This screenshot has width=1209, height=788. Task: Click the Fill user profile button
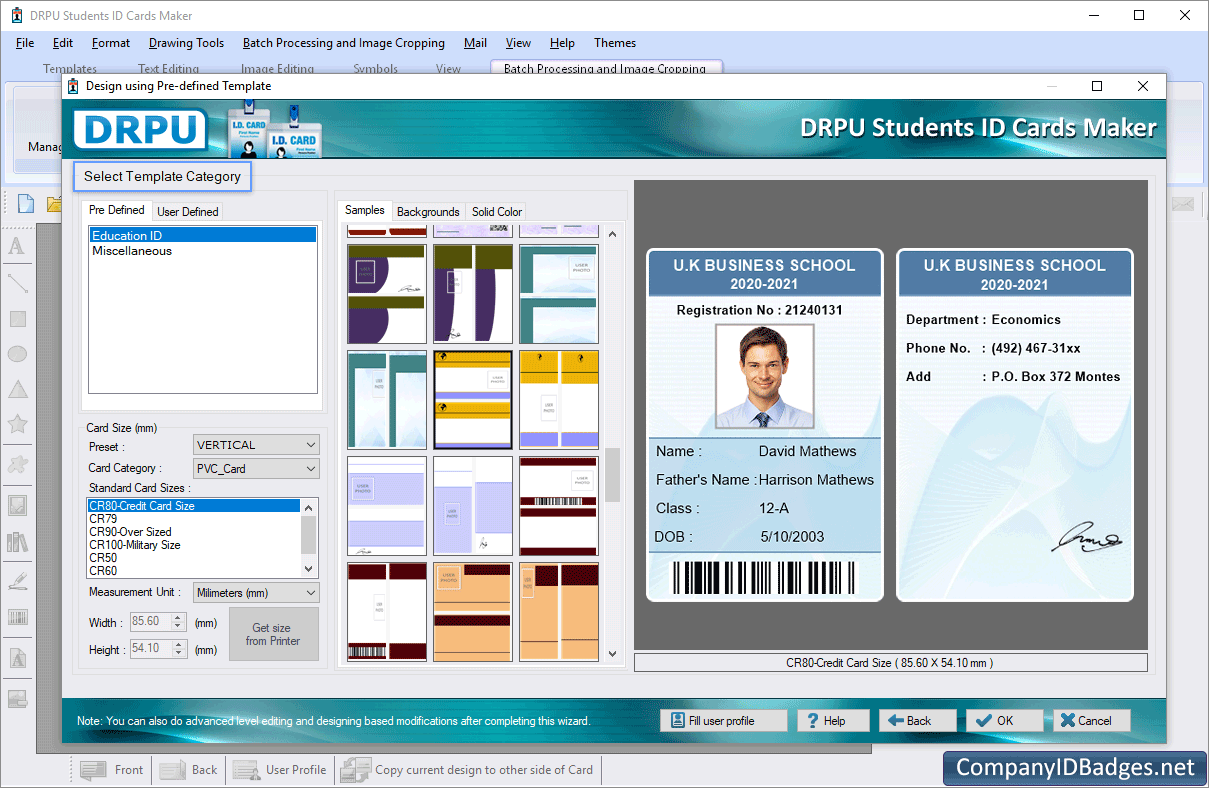723,720
